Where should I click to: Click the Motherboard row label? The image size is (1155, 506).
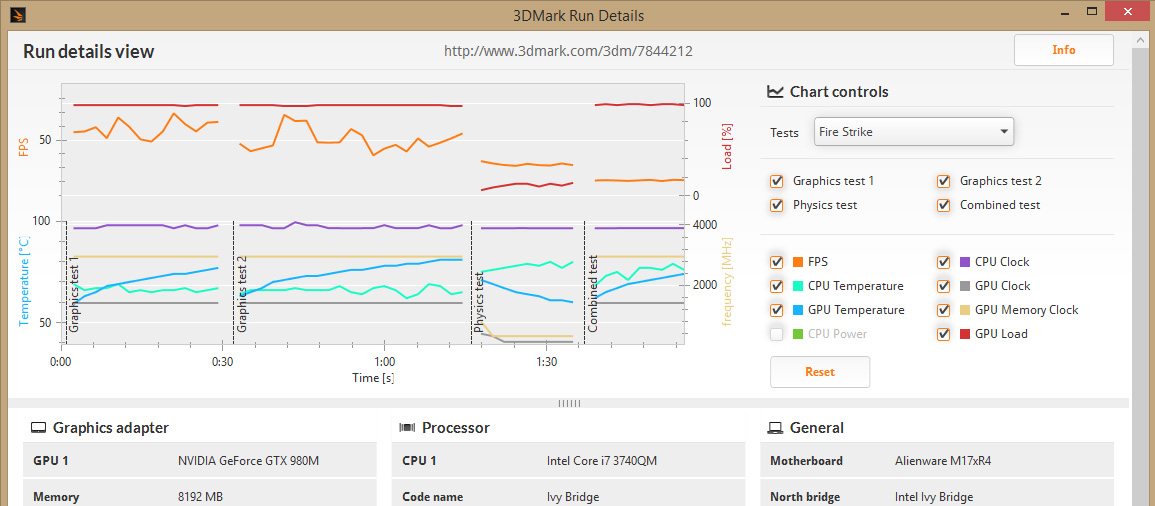[806, 461]
